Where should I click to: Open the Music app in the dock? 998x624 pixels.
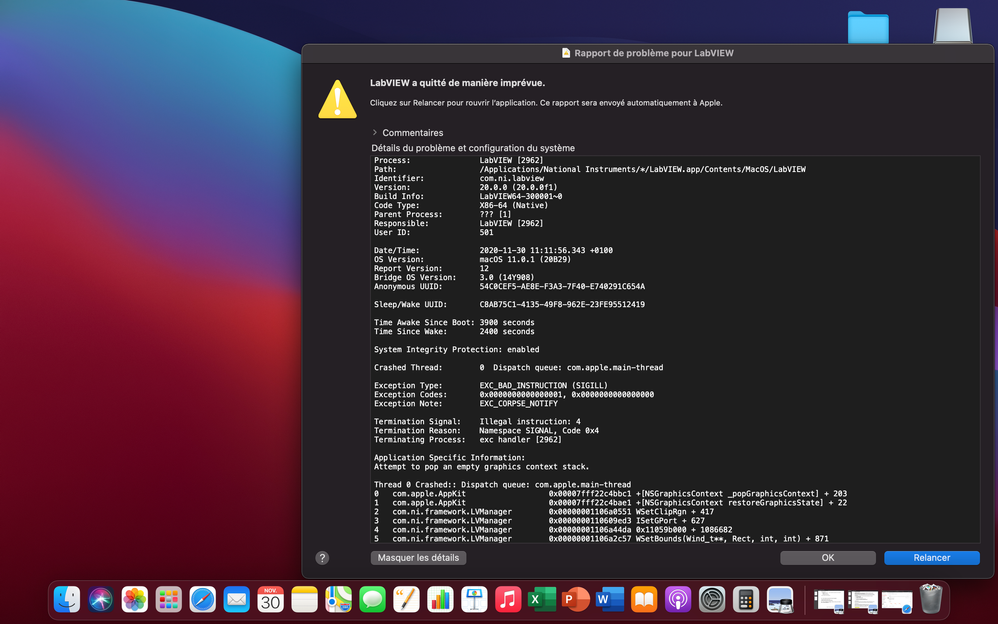tap(508, 599)
